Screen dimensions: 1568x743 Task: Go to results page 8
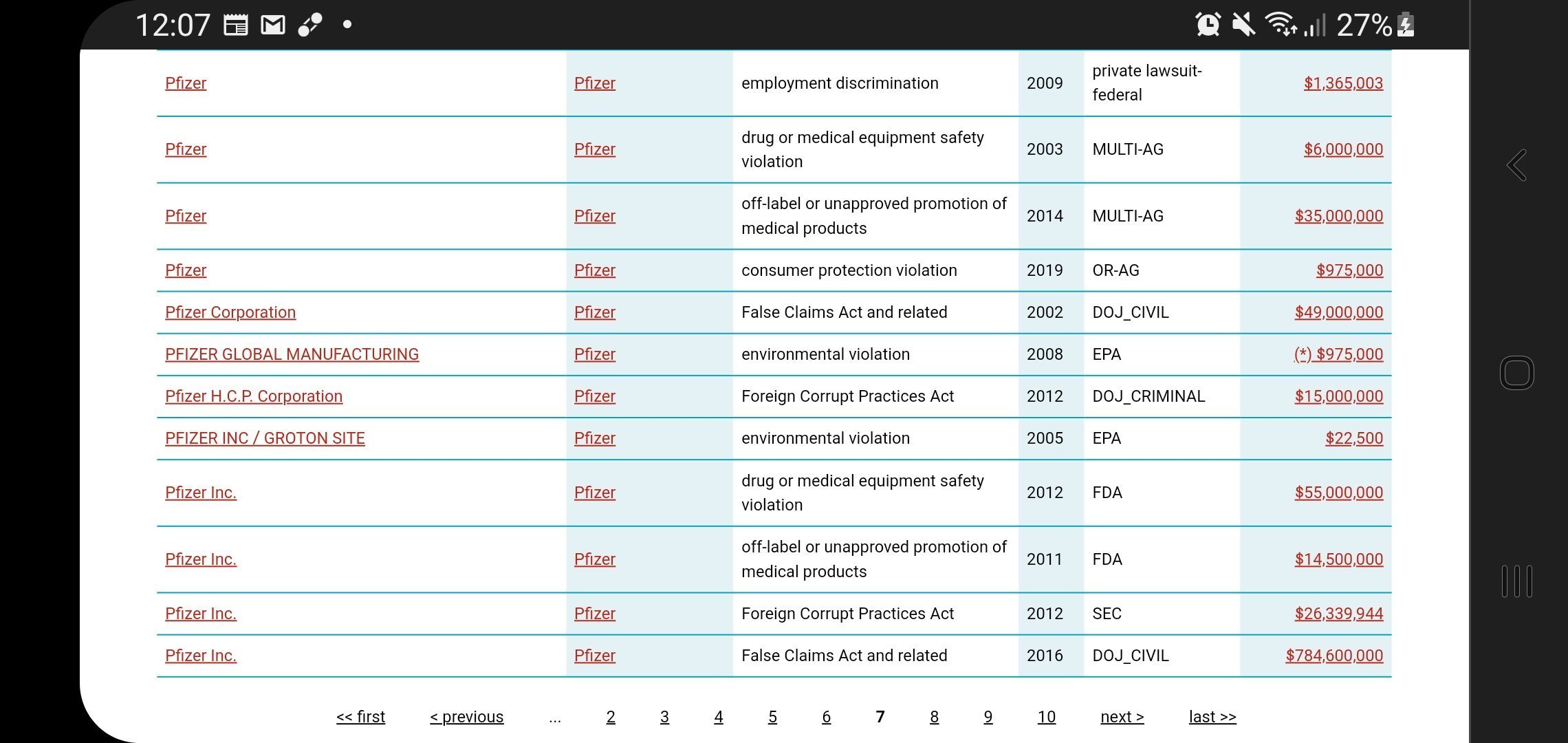pyautogui.click(x=934, y=717)
